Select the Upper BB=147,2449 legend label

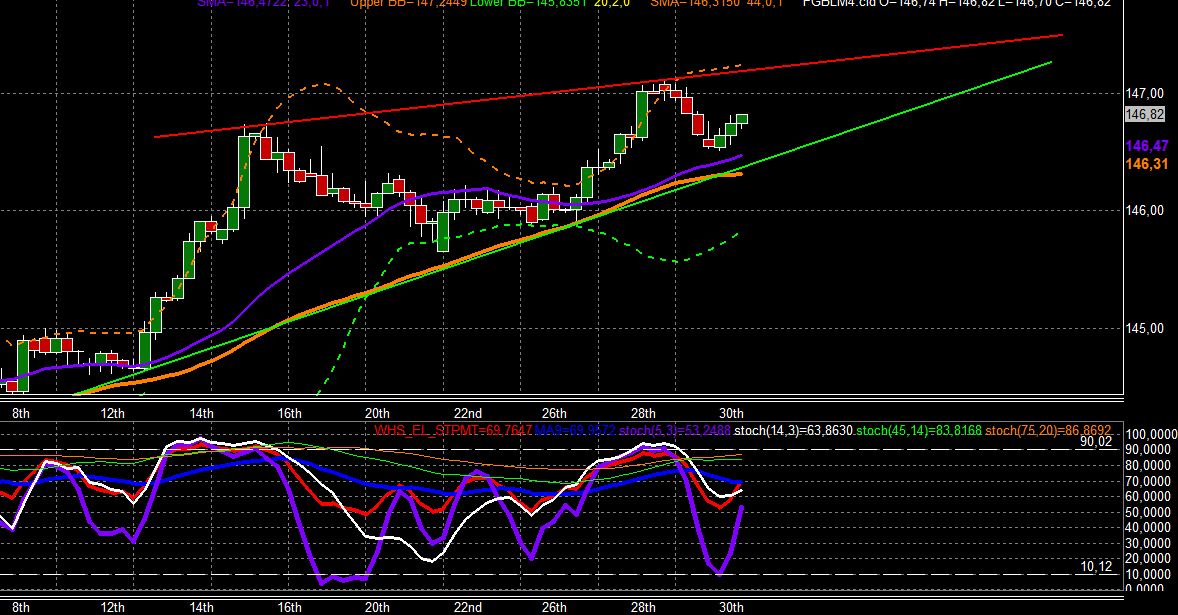(x=409, y=3)
